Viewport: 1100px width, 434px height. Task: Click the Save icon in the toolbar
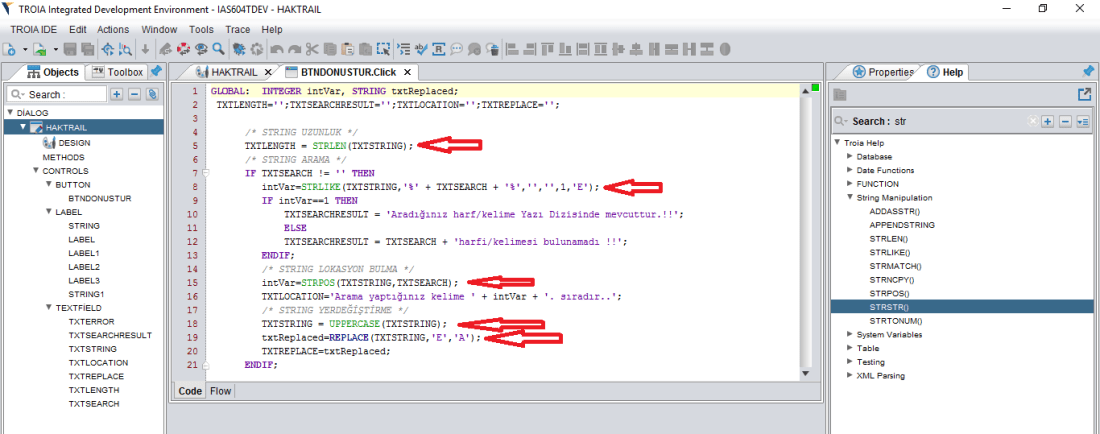[71, 48]
